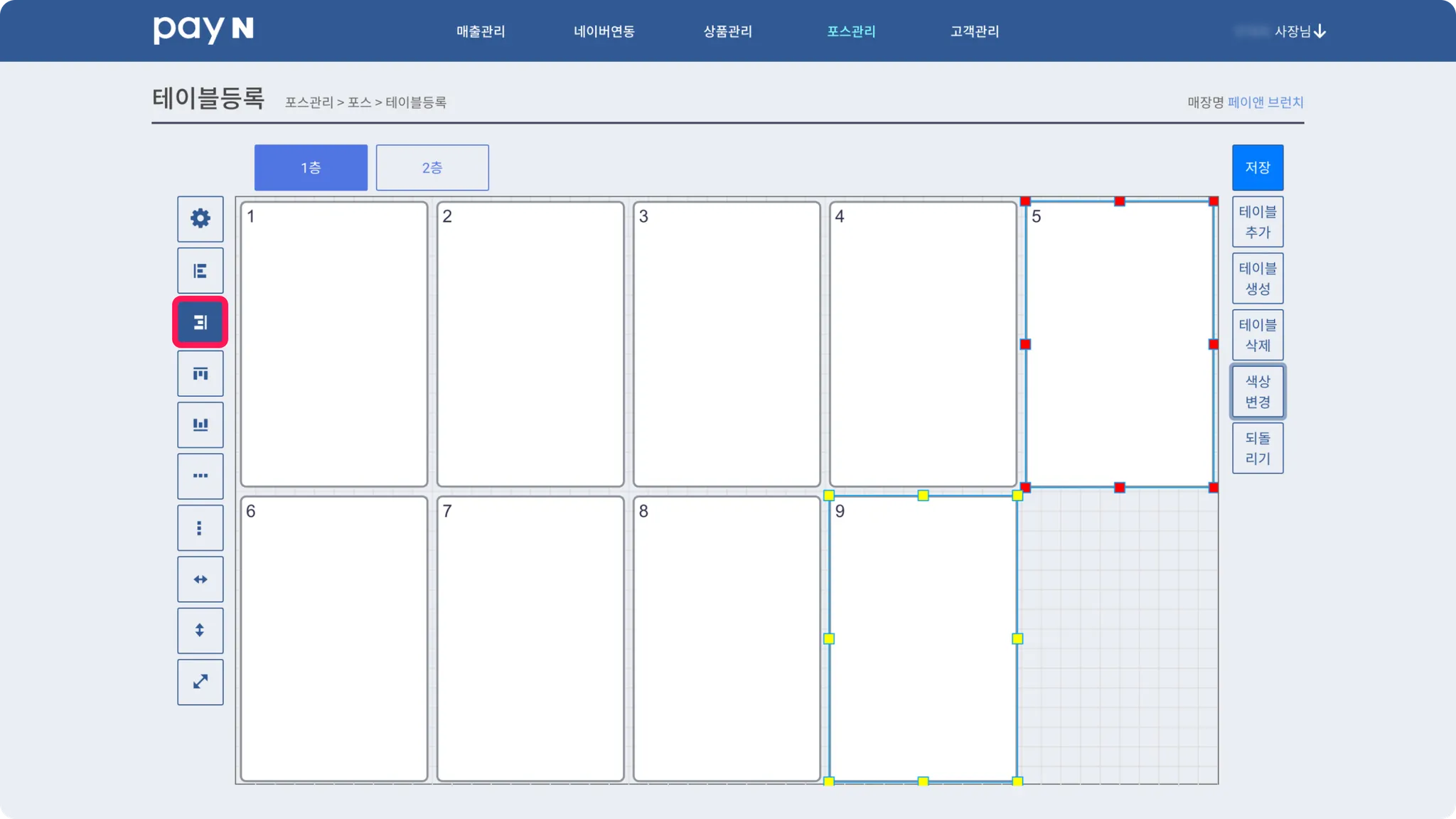Click the settings gear icon in left toolbar

[200, 218]
